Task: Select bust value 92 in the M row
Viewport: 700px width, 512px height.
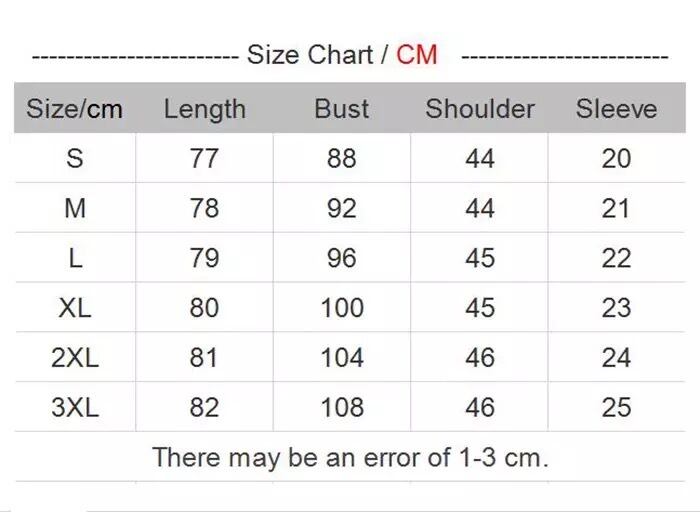Action: [x=341, y=208]
